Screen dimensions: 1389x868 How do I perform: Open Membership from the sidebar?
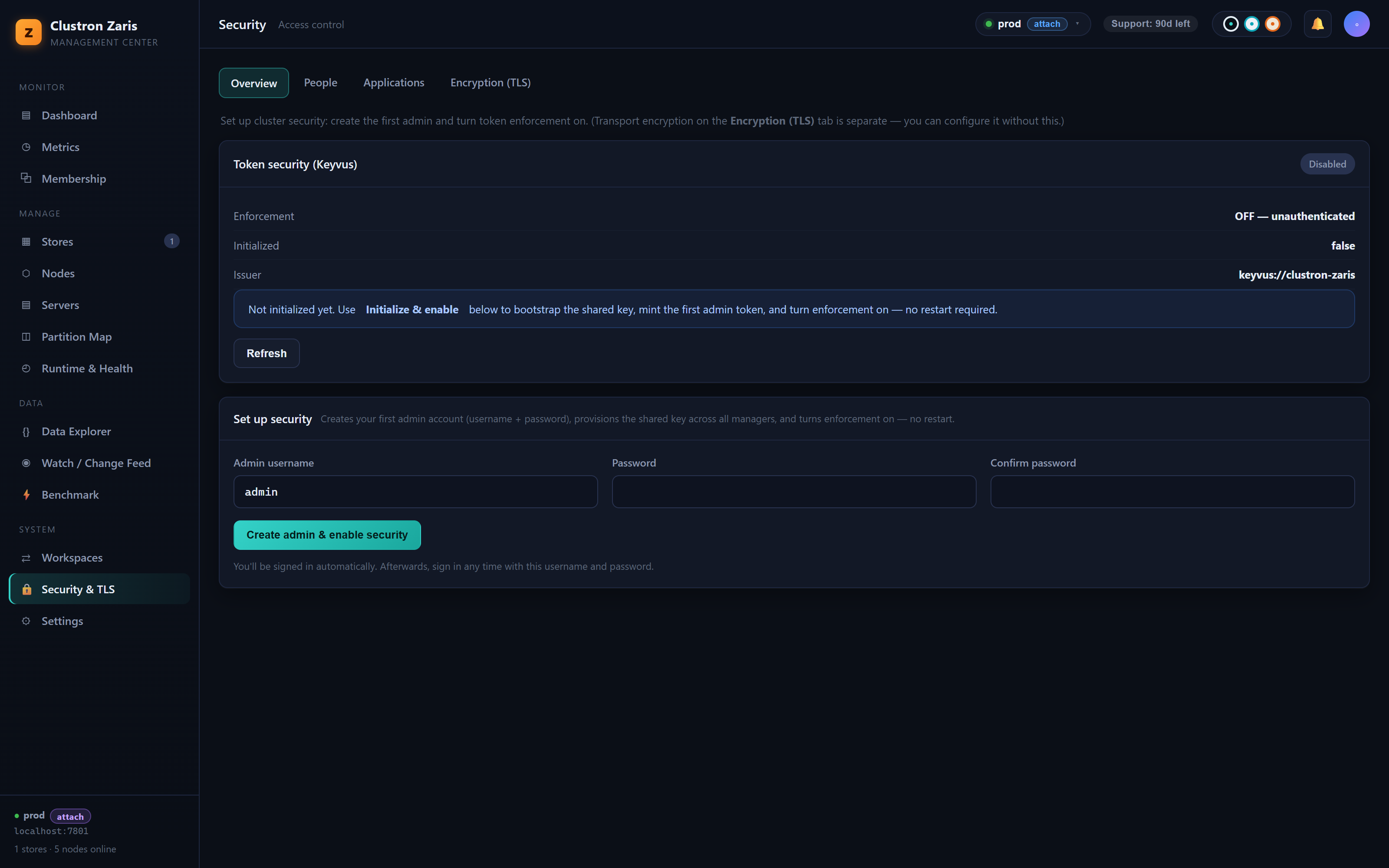click(x=99, y=178)
